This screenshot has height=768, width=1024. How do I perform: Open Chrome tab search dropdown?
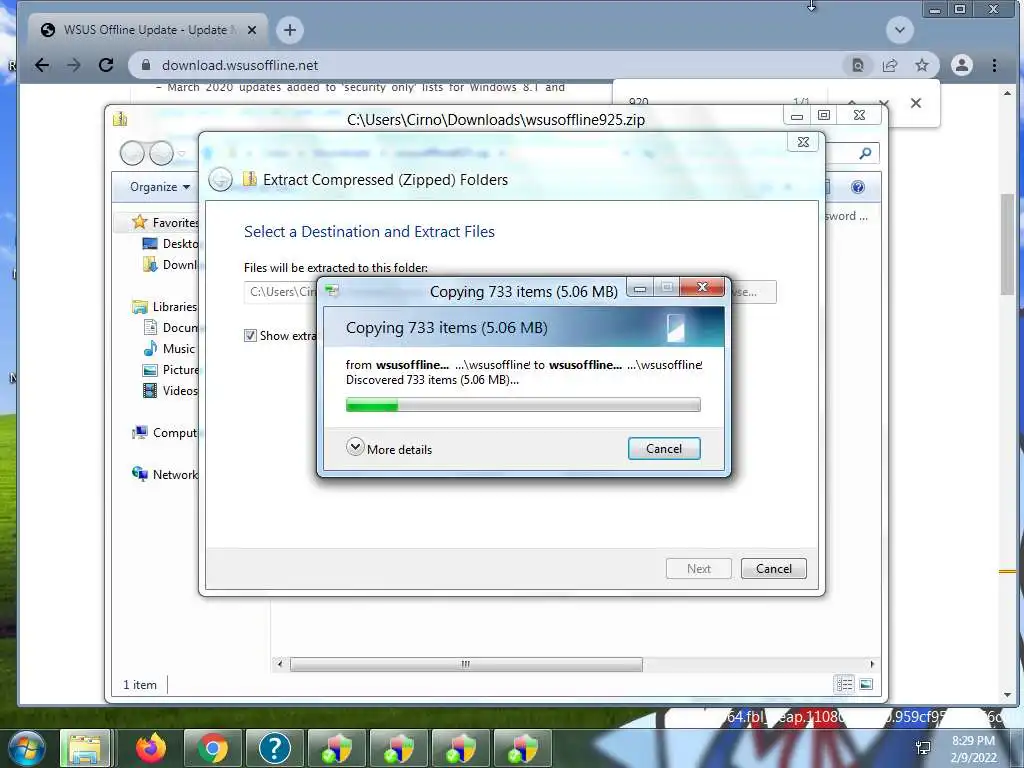pos(900,30)
